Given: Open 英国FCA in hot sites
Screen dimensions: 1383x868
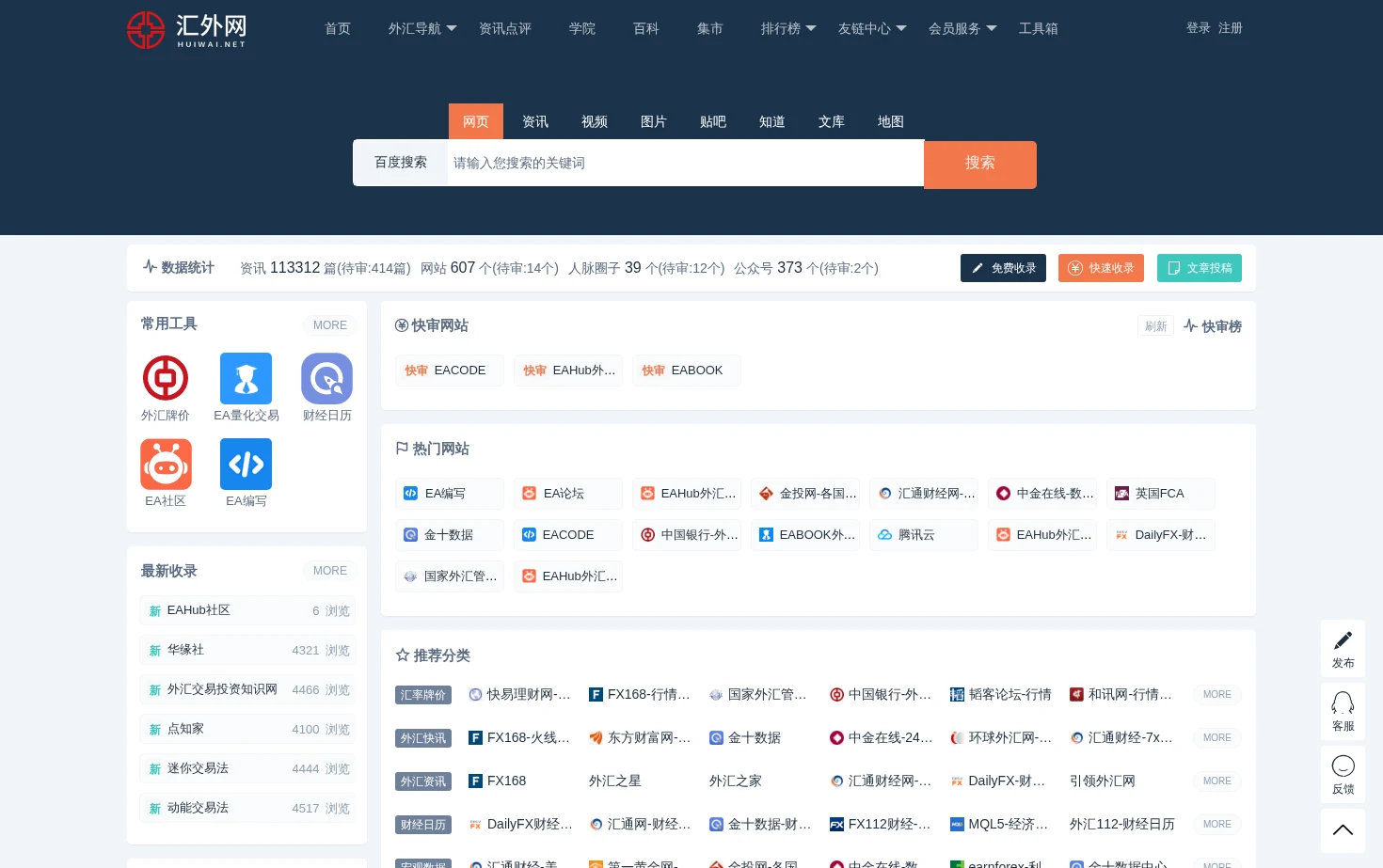Looking at the screenshot, I should coord(1160,494).
